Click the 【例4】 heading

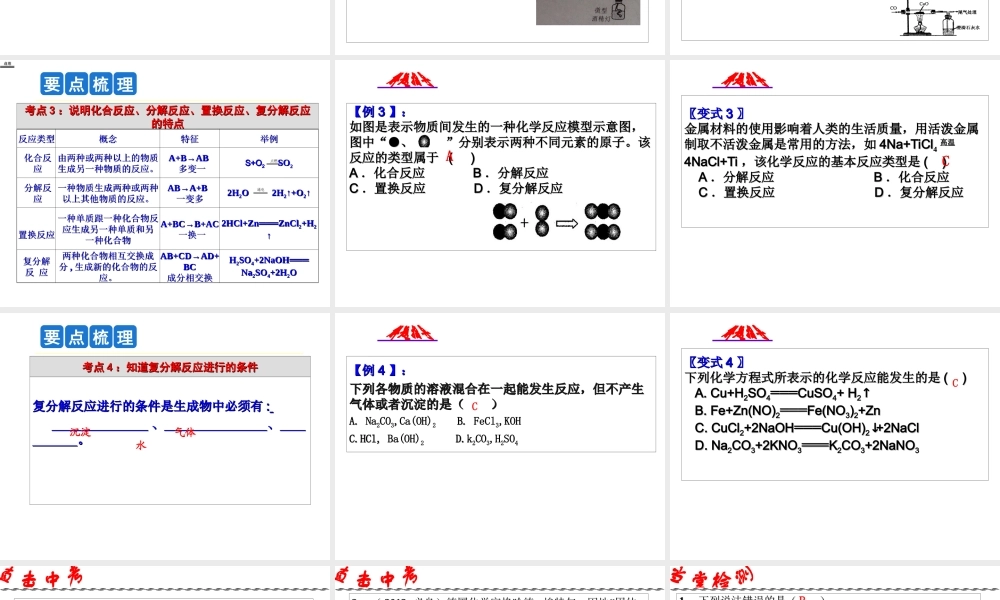point(378,370)
